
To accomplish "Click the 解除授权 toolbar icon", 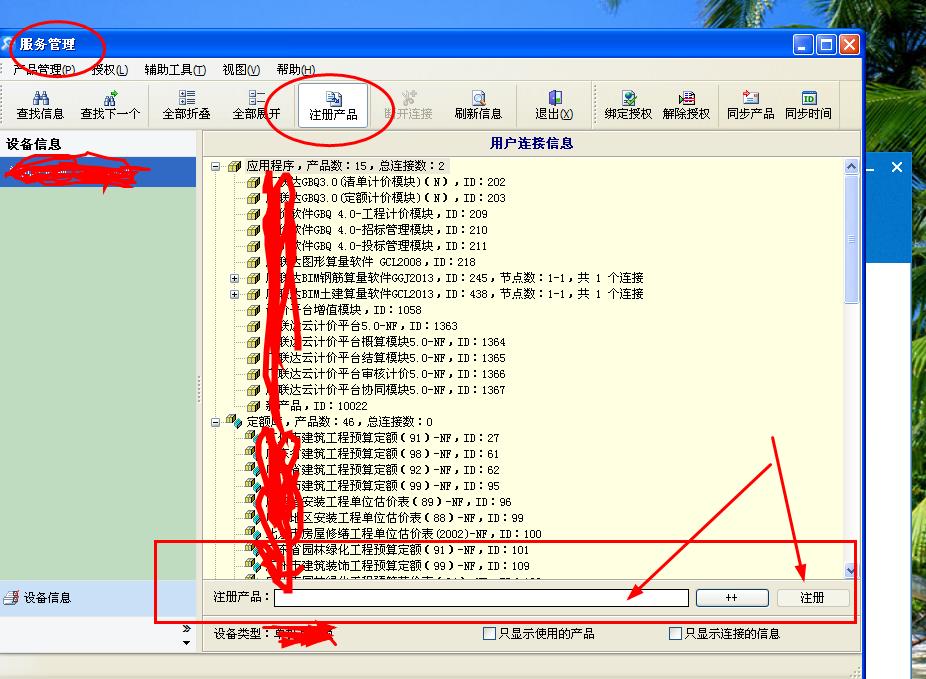I will point(686,97).
